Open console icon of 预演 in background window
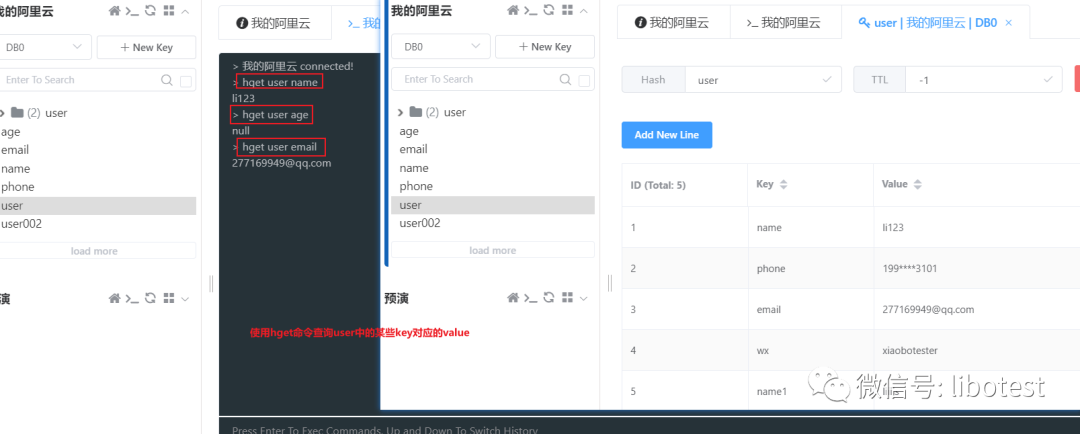This screenshot has height=434, width=1080. pyautogui.click(x=132, y=298)
